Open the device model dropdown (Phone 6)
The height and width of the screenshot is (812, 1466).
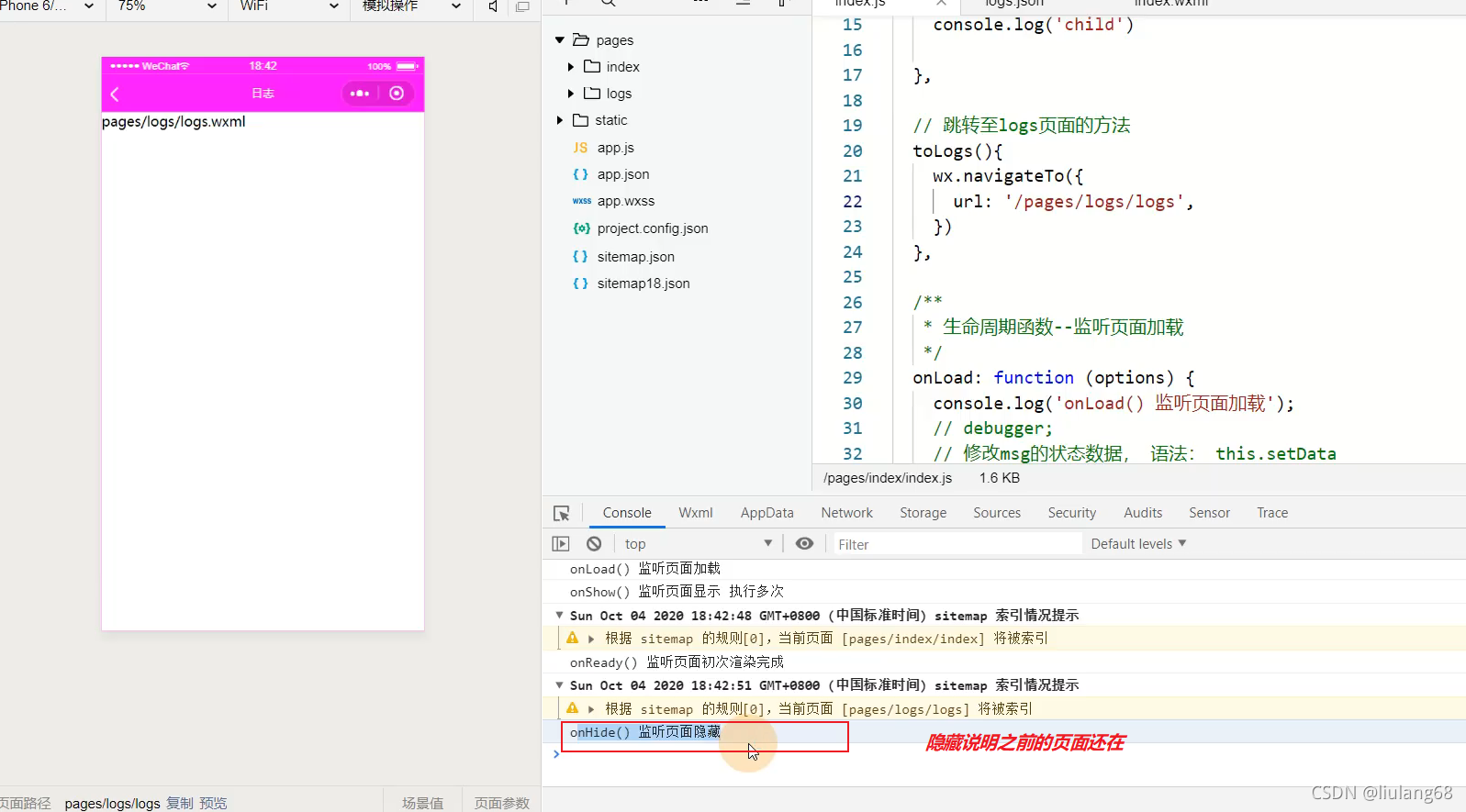47,6
